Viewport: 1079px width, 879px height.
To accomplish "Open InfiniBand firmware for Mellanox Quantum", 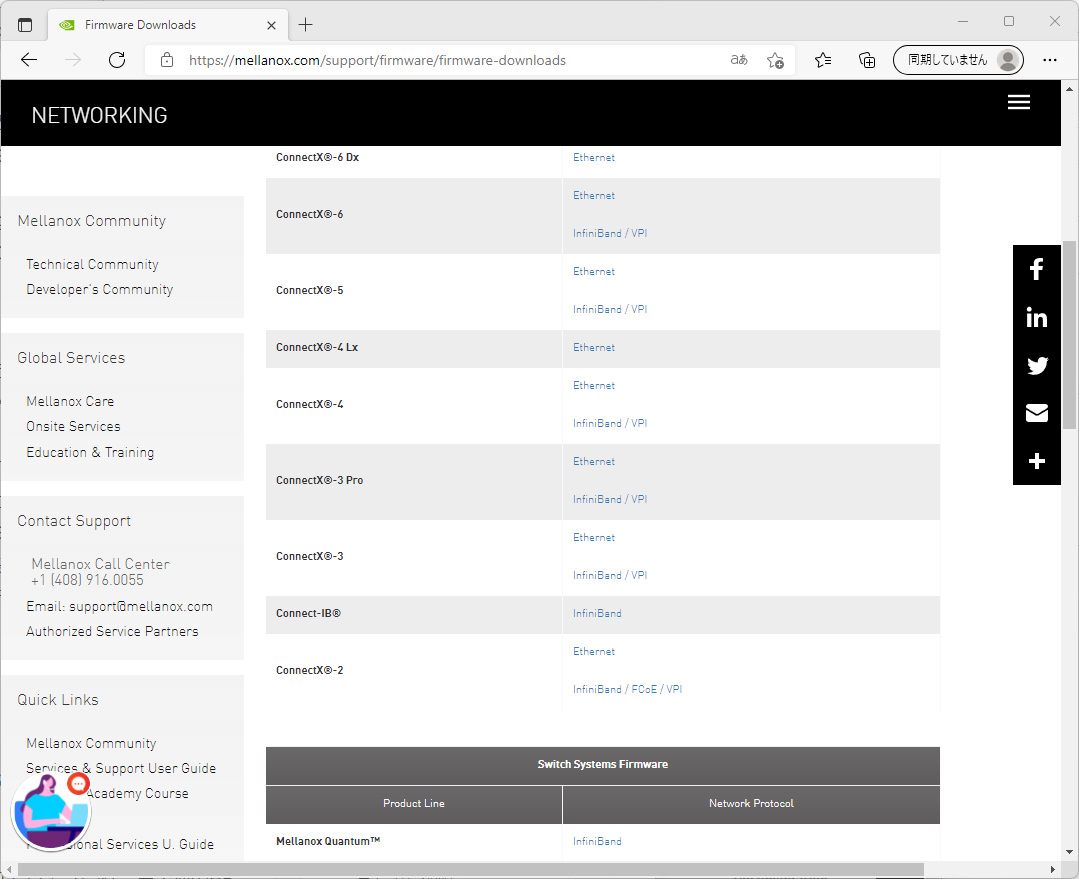I will (597, 842).
